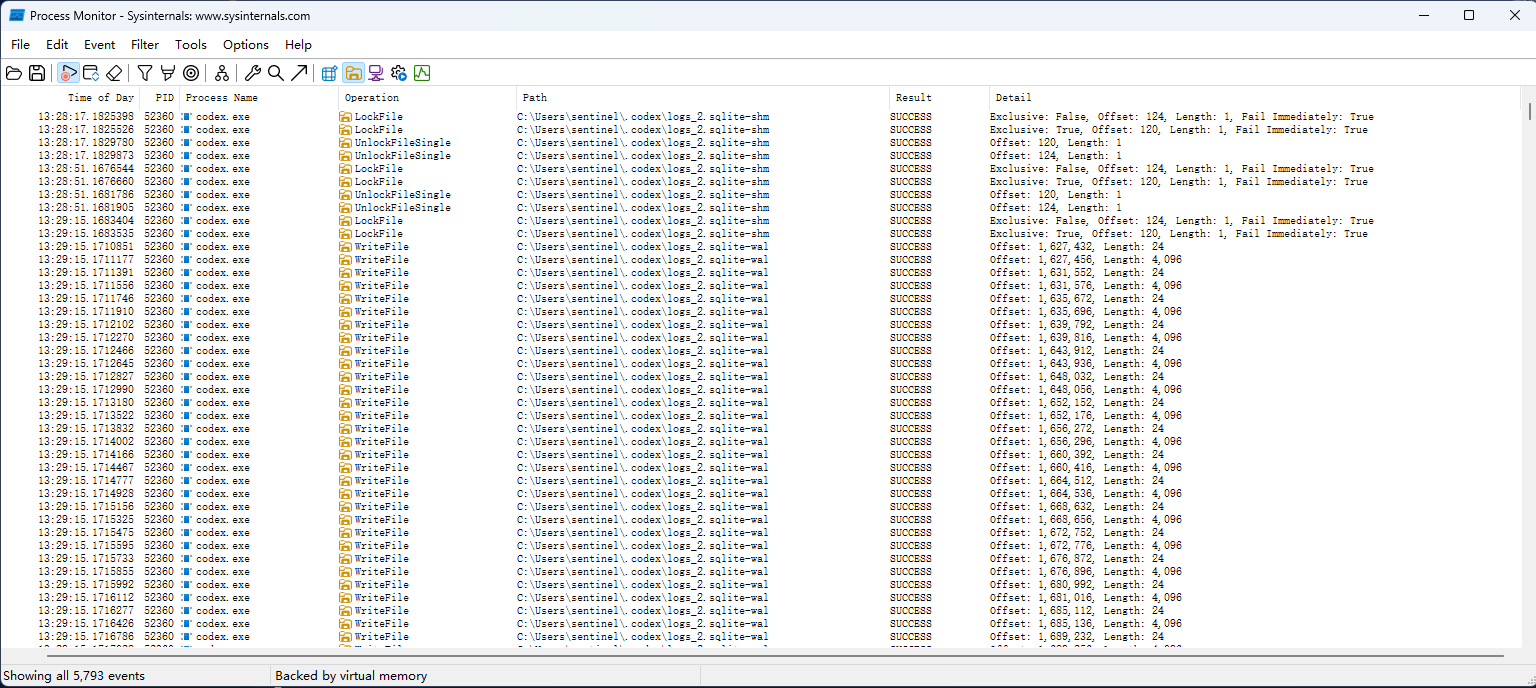Click the Open log file toolbar icon
The image size is (1536, 688).
click(x=14, y=73)
